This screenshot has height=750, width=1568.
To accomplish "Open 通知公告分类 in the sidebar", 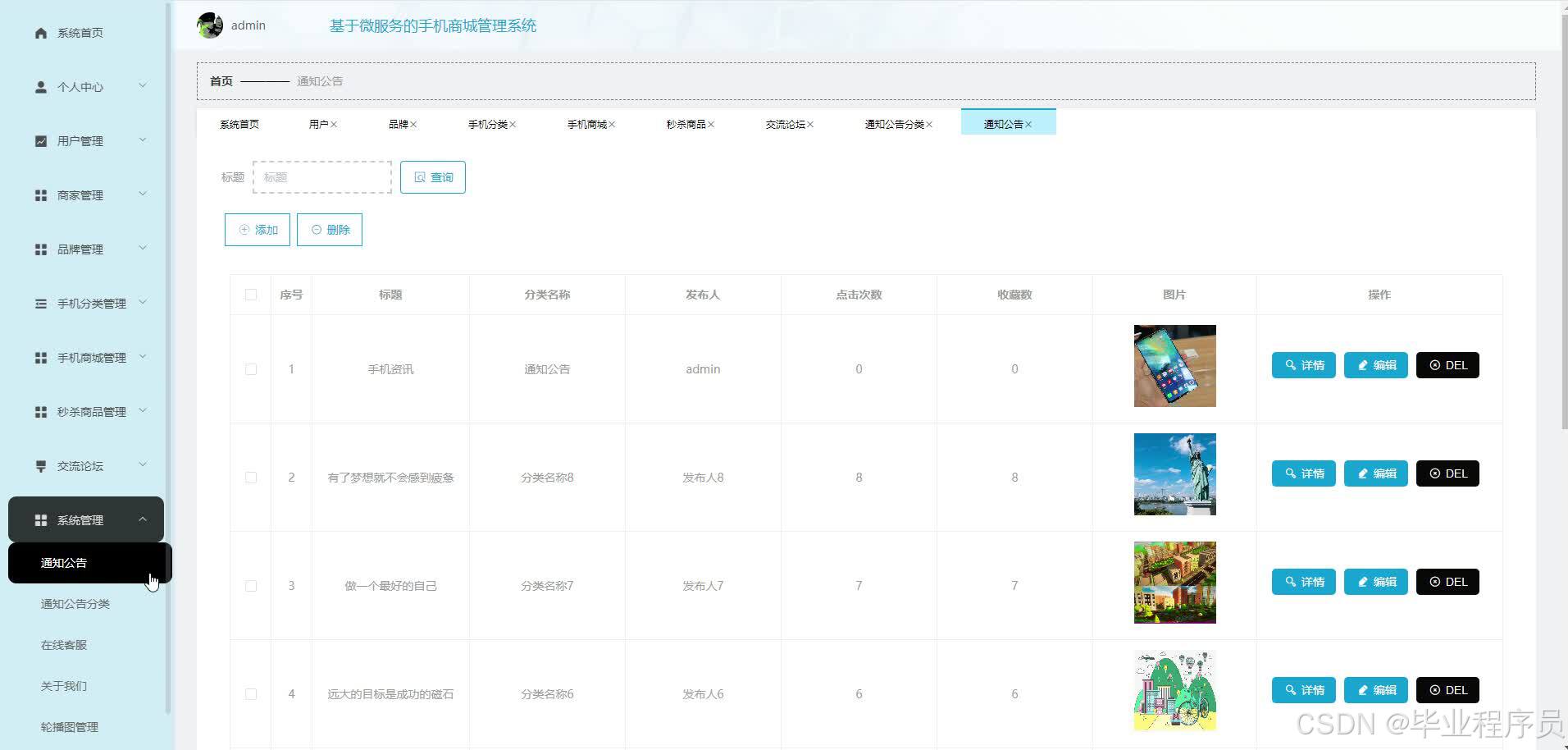I will coord(75,604).
